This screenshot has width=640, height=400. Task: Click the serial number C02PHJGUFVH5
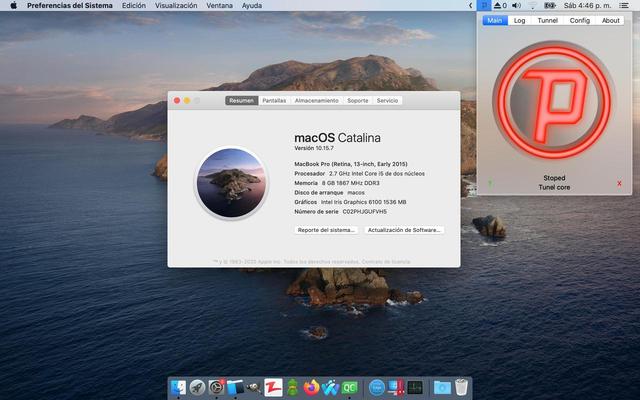[364, 211]
